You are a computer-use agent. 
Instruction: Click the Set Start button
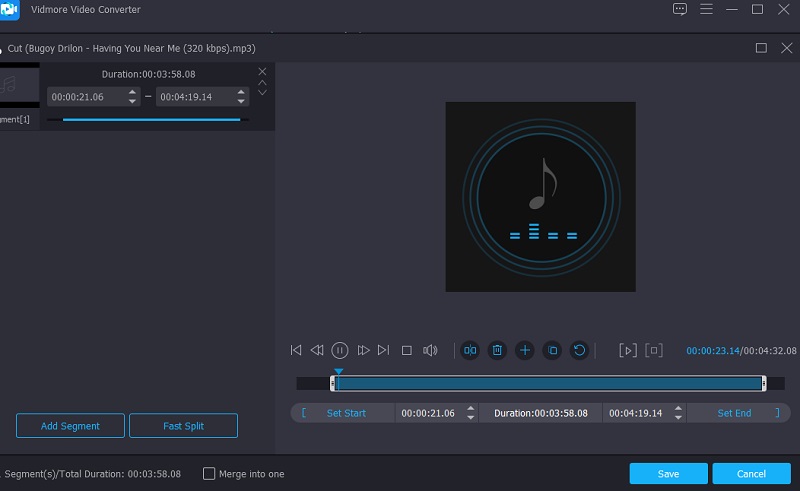[346, 413]
